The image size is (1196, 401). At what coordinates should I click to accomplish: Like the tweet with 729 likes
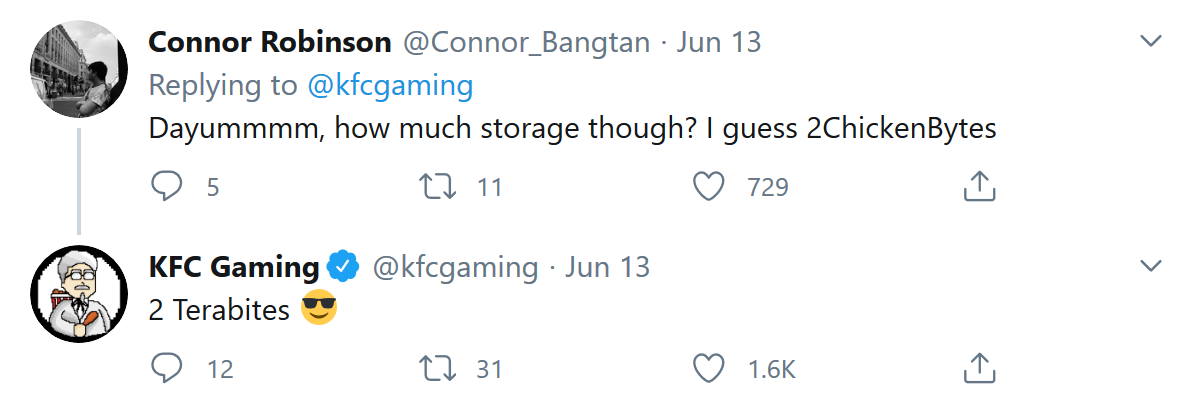point(709,186)
